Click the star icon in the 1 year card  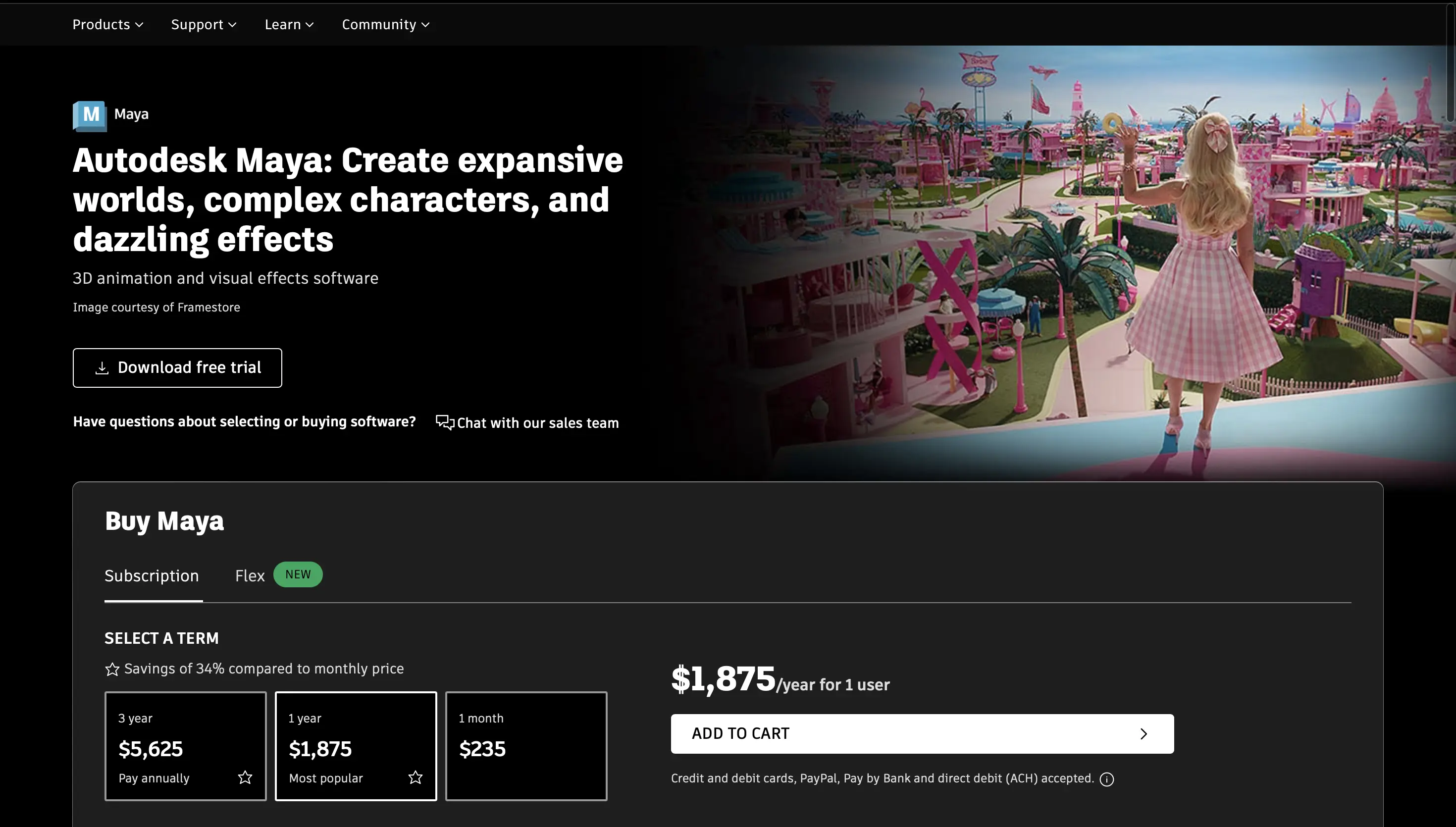coord(415,777)
